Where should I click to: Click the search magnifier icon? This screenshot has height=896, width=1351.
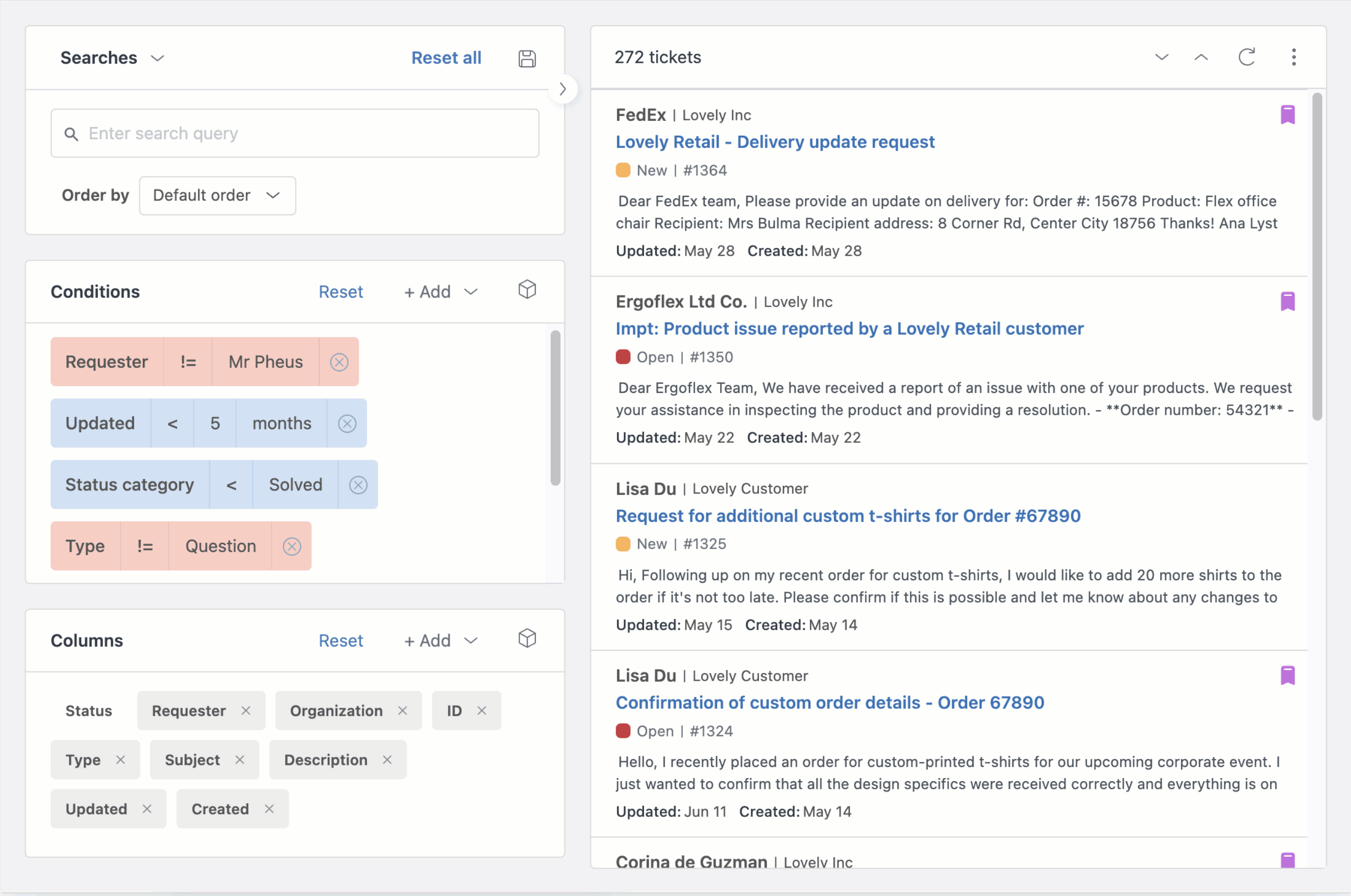click(x=71, y=134)
